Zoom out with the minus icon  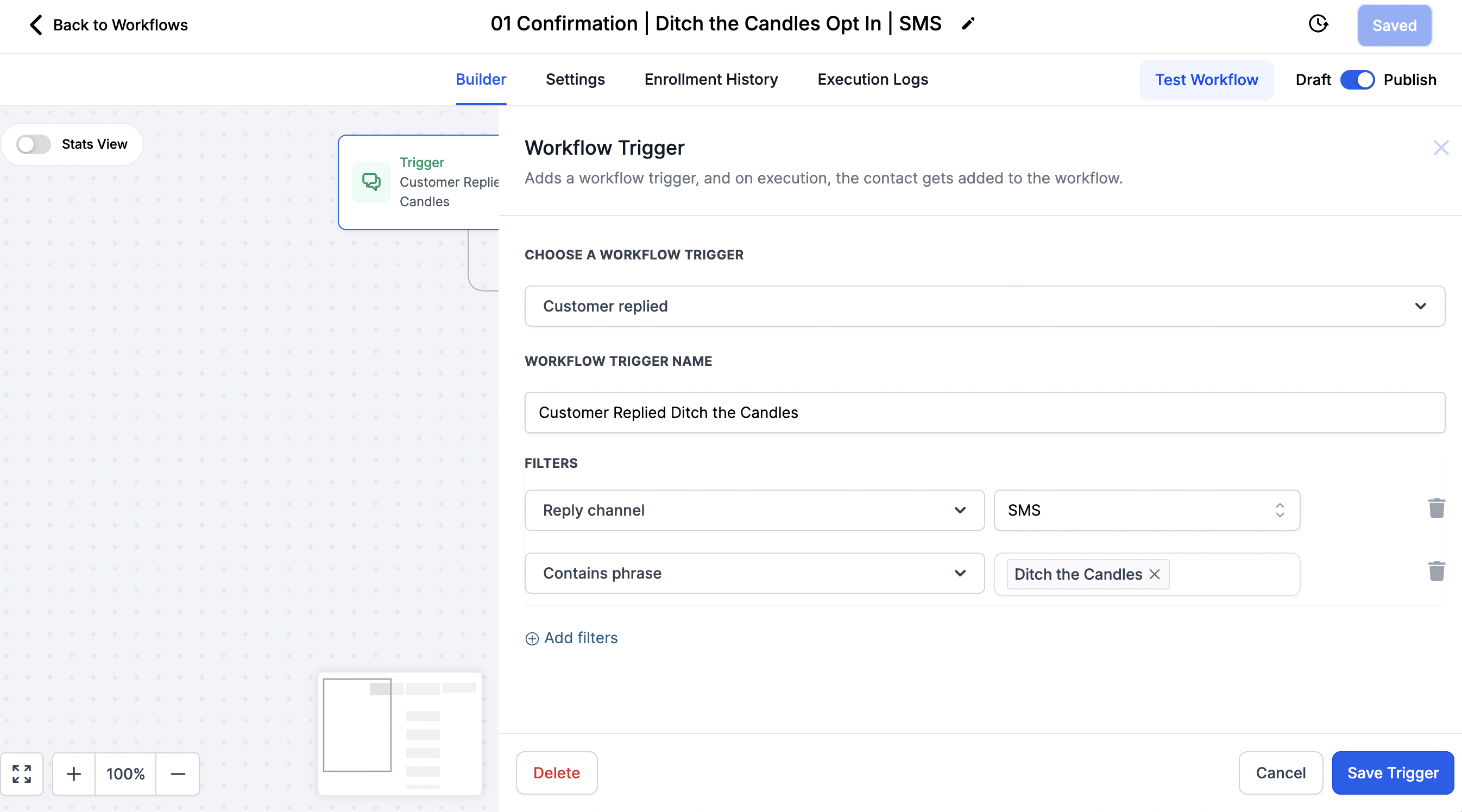tap(178, 773)
